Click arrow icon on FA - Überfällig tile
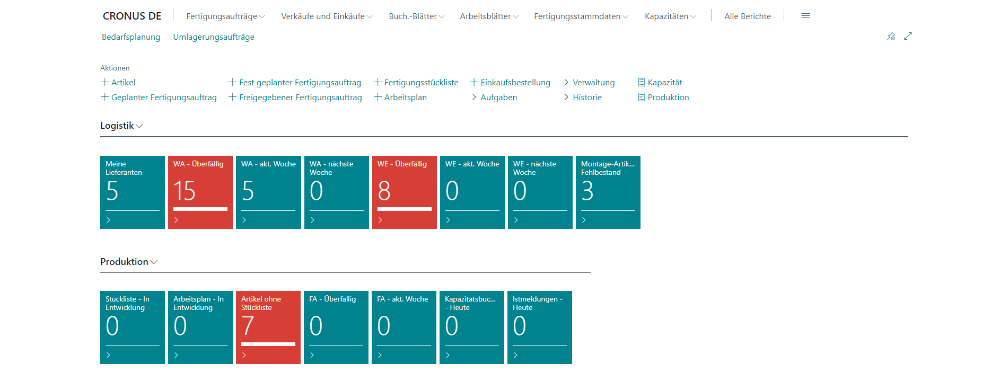The height and width of the screenshot is (381, 1000). 312,355
